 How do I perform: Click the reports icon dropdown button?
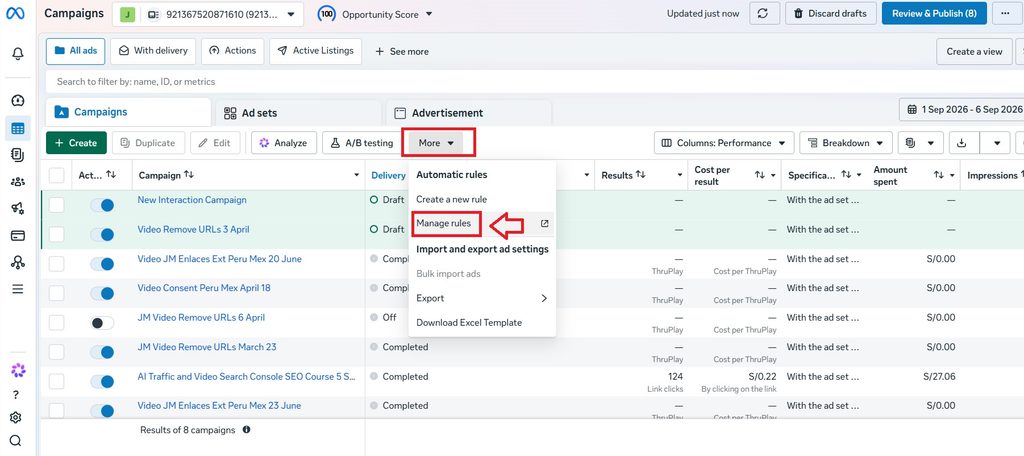click(920, 143)
